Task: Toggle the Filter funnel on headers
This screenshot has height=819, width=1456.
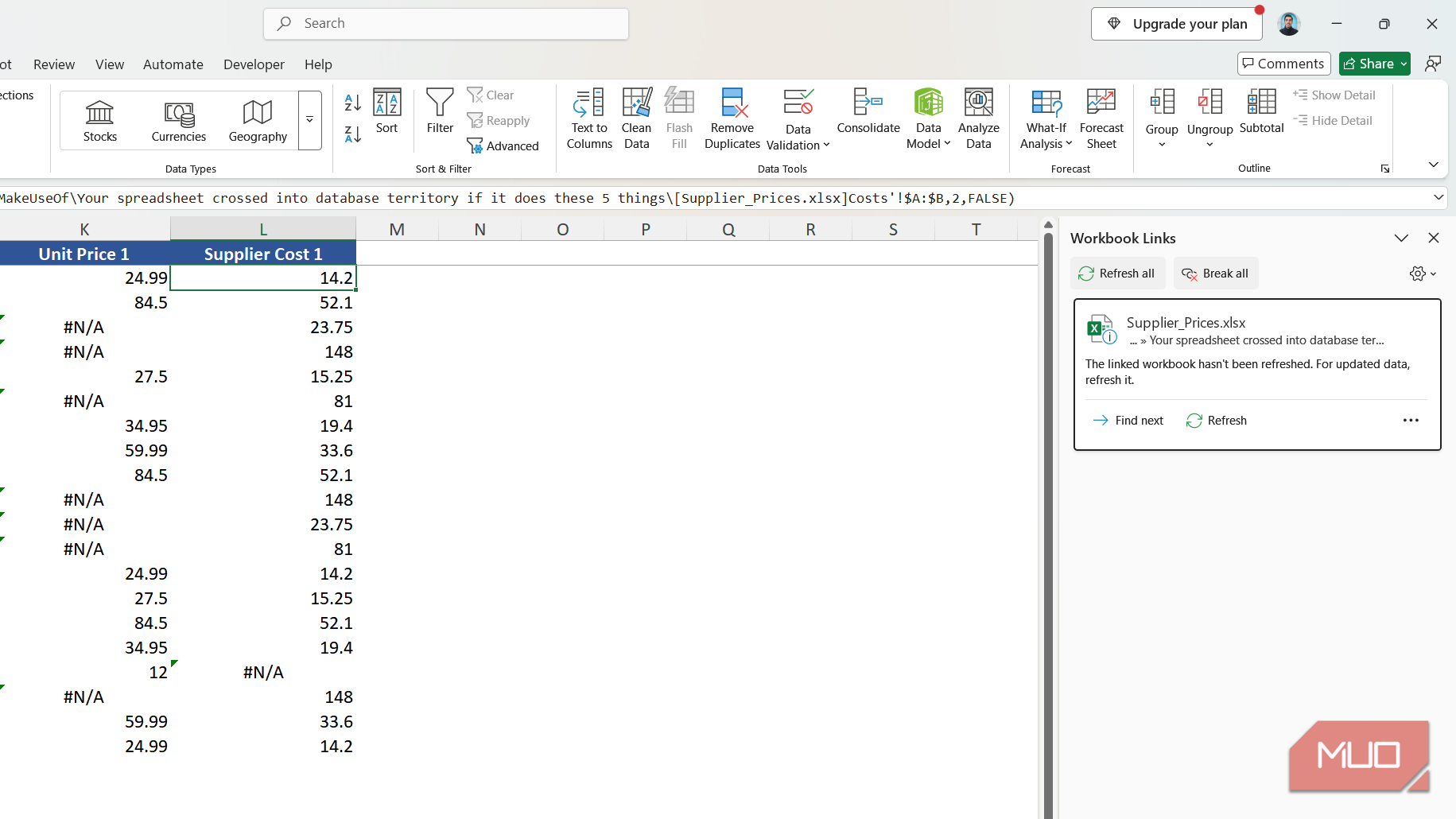Action: pyautogui.click(x=440, y=111)
